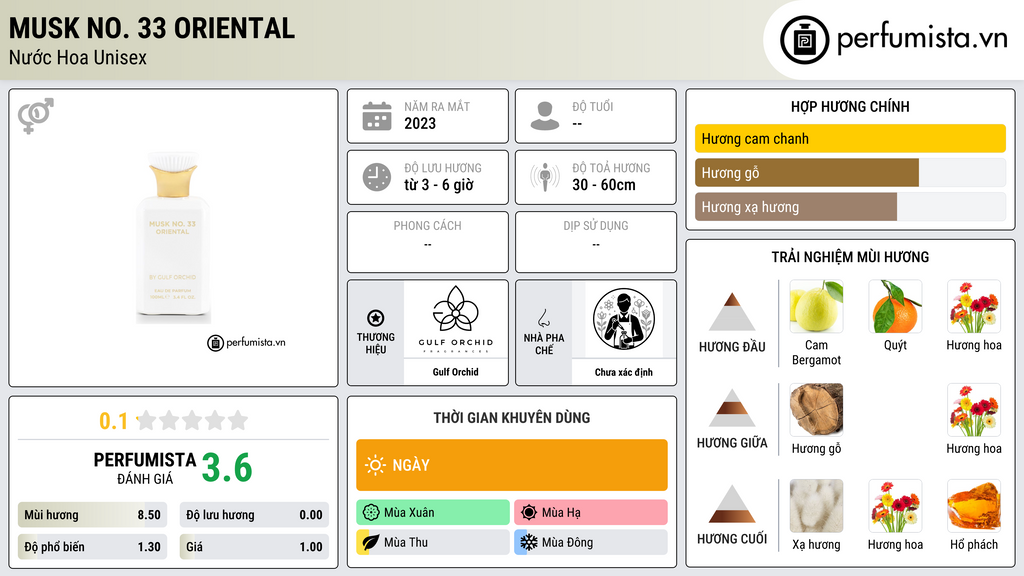Click the Hương xạ hương accord bar

pos(850,206)
